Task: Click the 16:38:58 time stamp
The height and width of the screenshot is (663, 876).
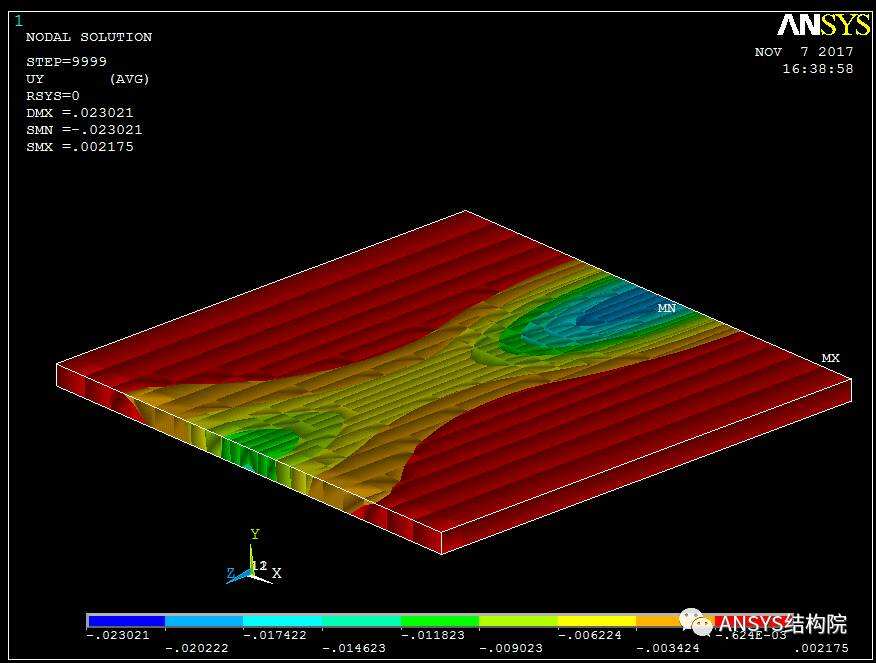Action: point(818,69)
